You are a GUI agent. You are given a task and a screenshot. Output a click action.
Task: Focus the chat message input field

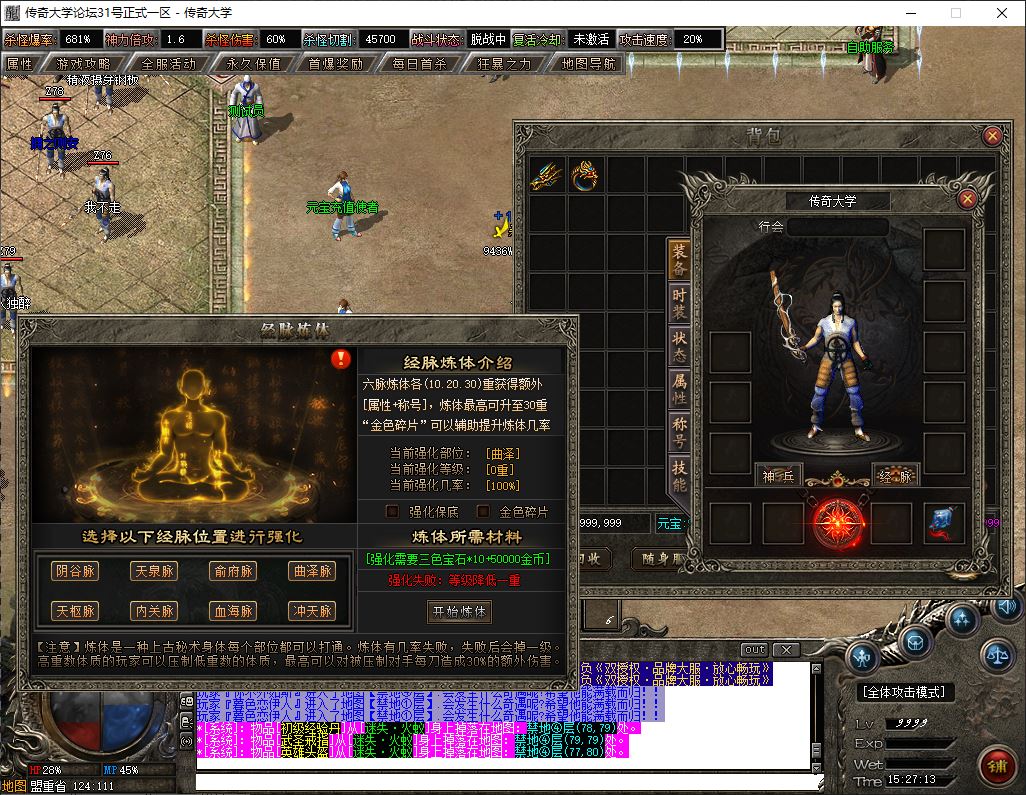[x=508, y=783]
